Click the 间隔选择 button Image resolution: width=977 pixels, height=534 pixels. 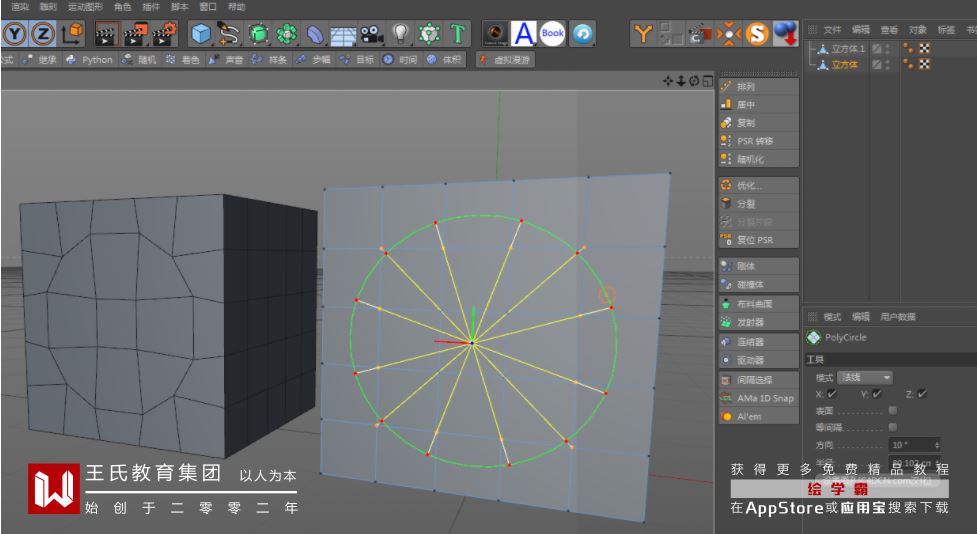coord(758,379)
